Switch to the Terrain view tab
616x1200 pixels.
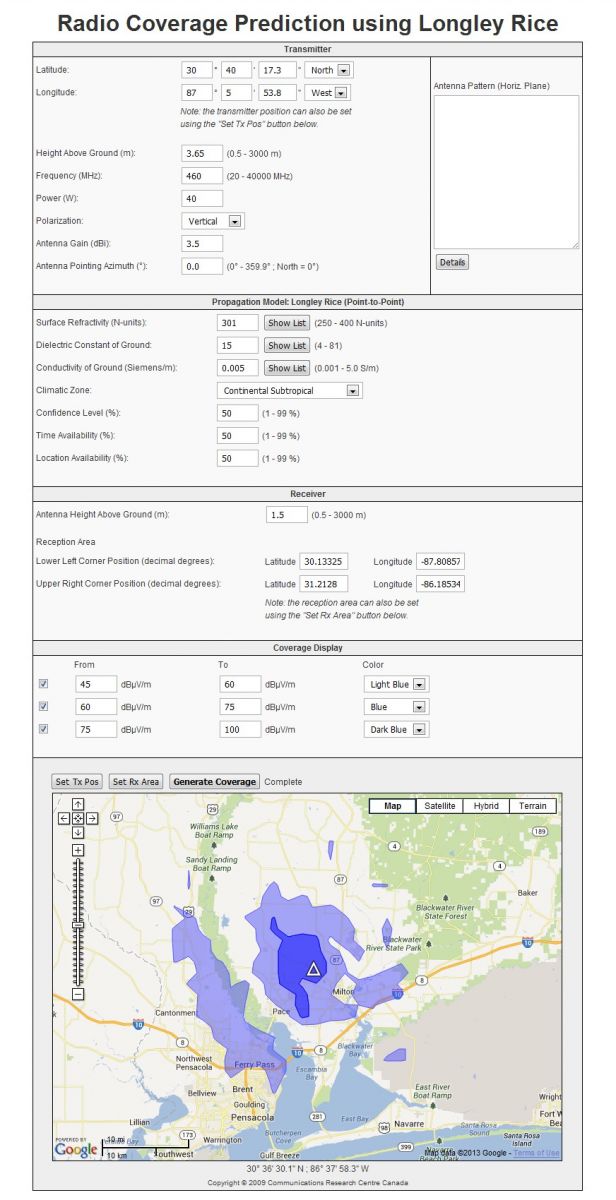(534, 806)
